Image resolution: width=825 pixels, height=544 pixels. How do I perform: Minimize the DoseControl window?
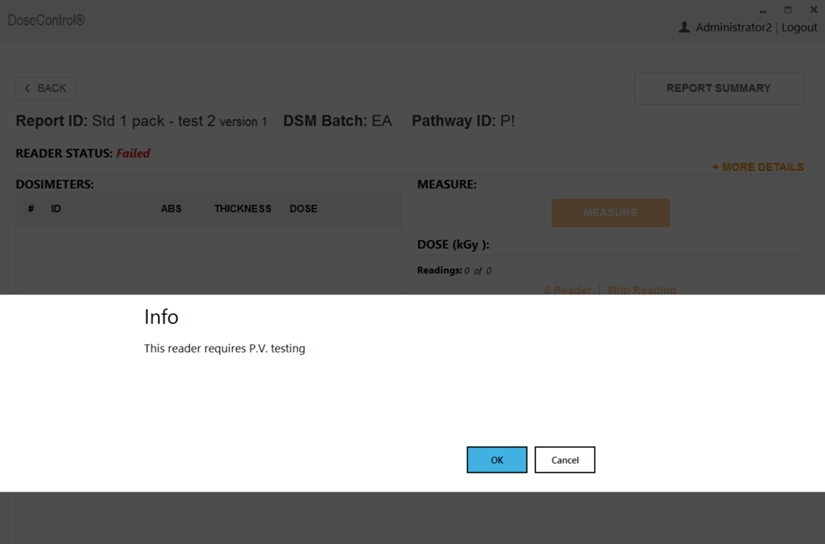pyautogui.click(x=763, y=11)
